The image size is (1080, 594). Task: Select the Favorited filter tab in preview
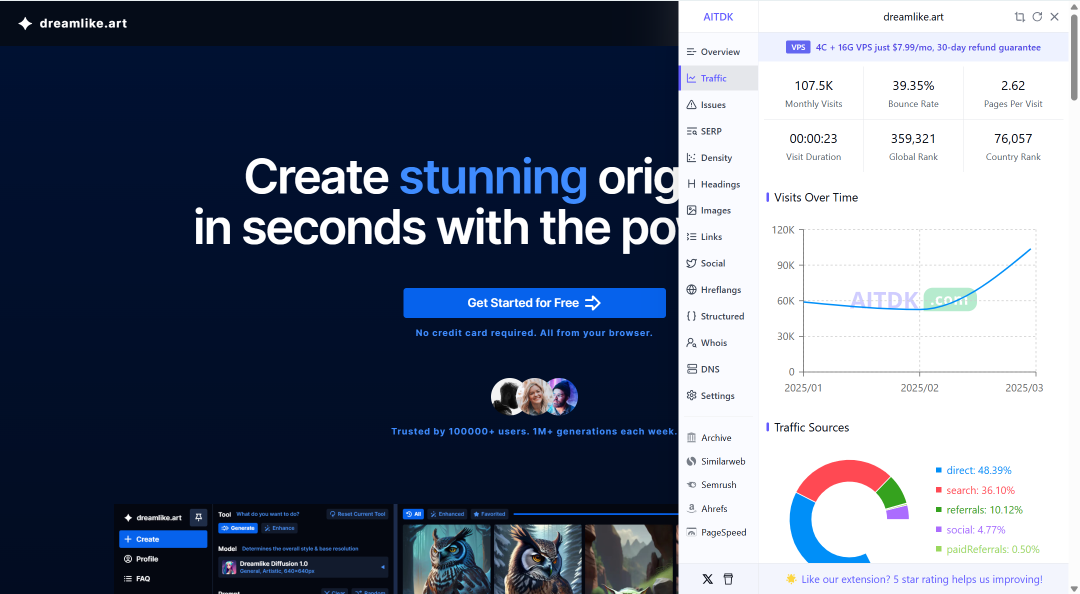[x=490, y=514]
